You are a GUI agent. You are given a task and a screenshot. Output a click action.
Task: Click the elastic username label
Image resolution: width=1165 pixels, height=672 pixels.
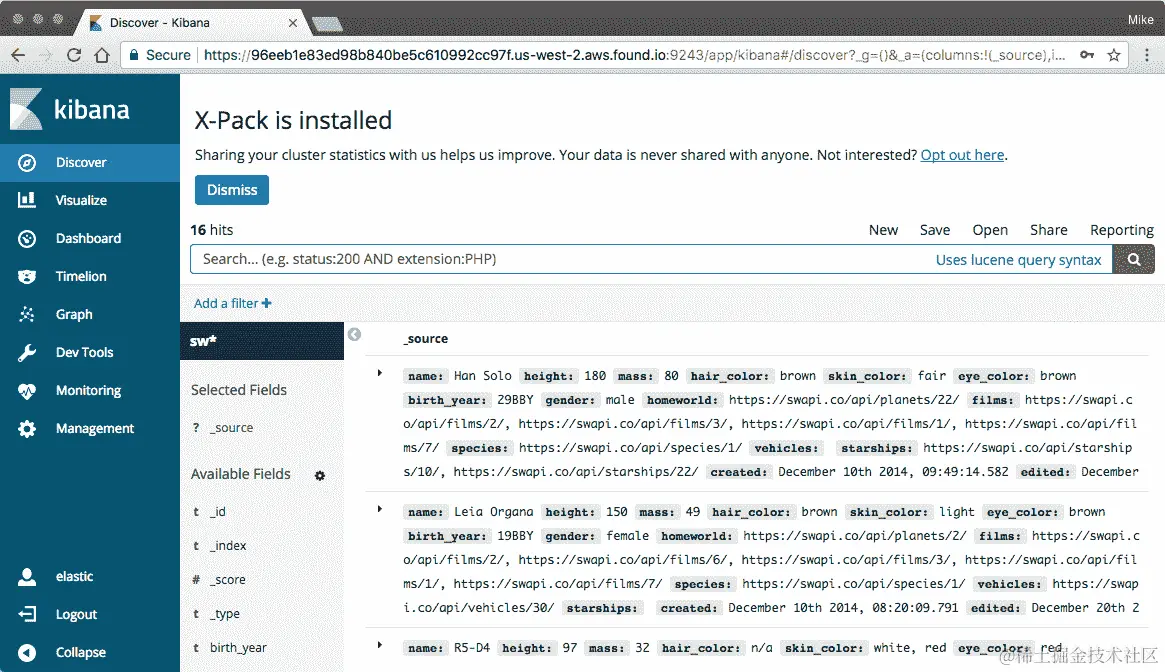click(74, 577)
